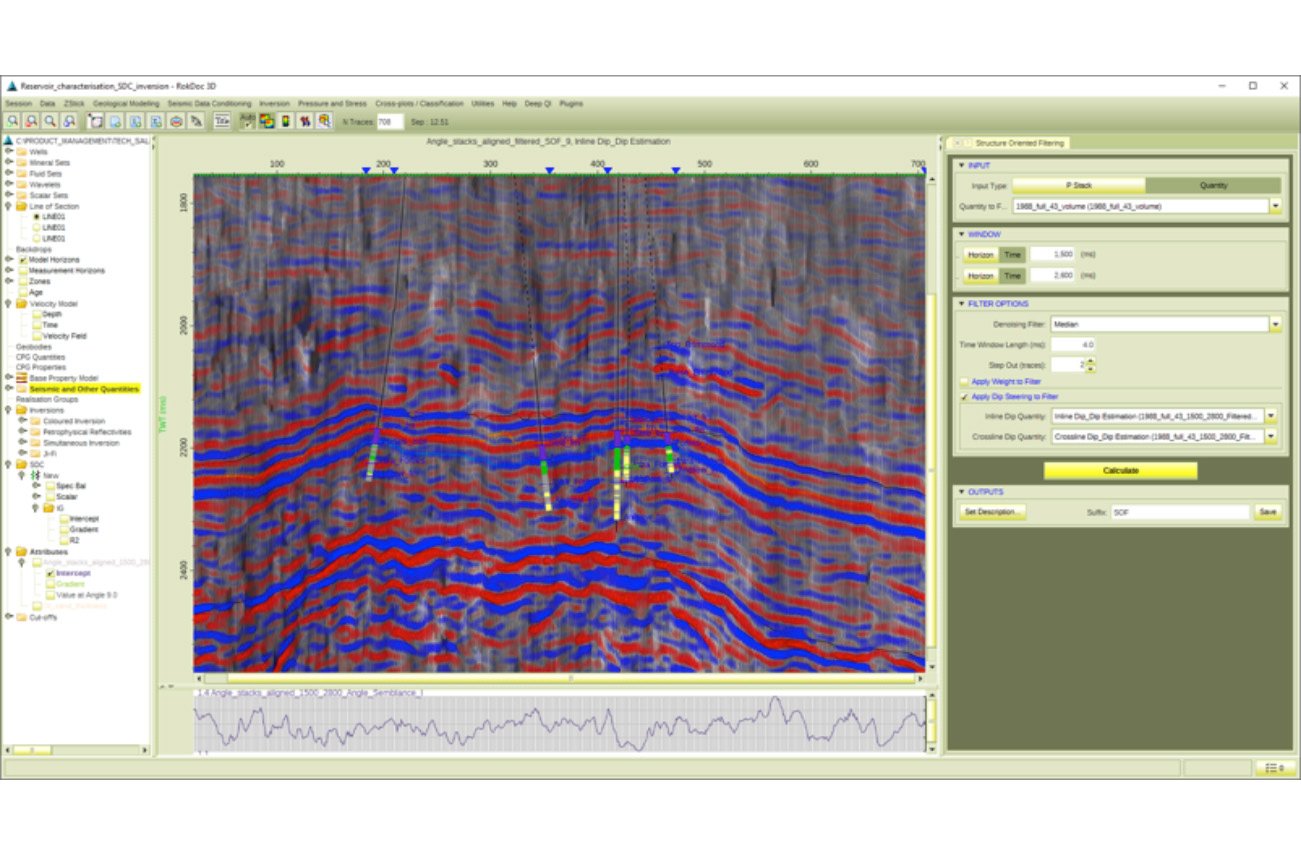The width and height of the screenshot is (1301, 856).
Task: Open the Seismic Data Conditioning menu
Action: [x=210, y=103]
